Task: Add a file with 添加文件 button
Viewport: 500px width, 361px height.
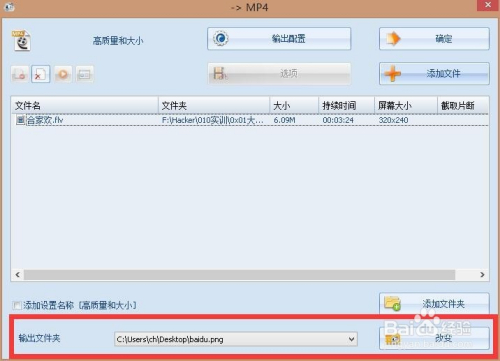Action: click(434, 73)
